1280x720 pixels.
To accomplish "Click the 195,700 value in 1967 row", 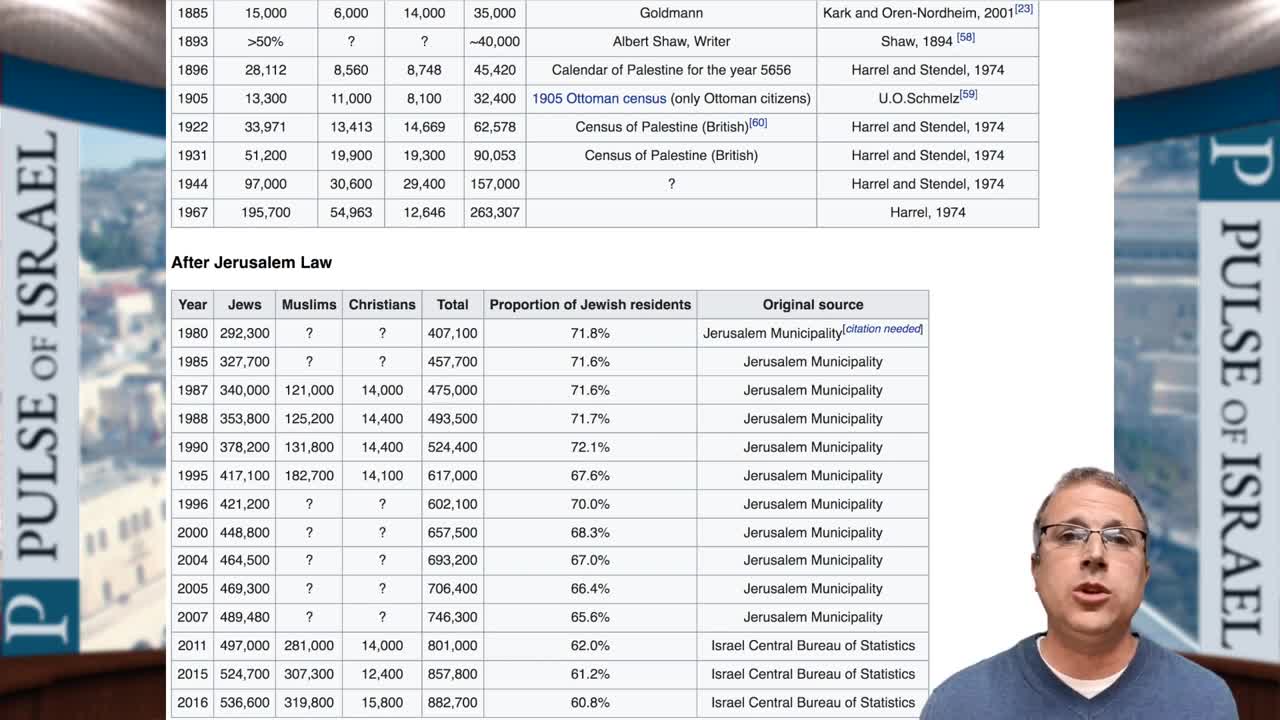I will tap(266, 212).
